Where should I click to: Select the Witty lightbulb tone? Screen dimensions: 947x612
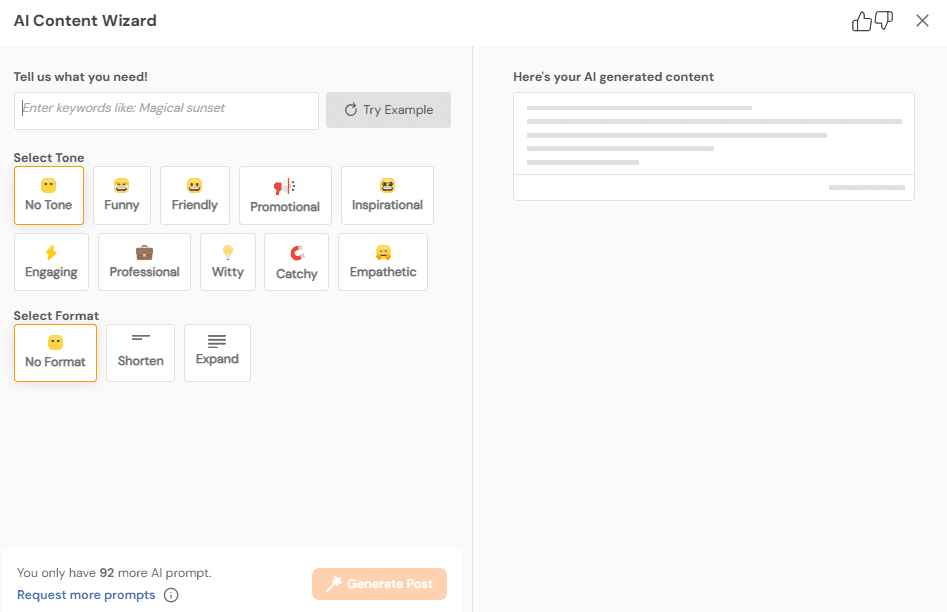[227, 261]
